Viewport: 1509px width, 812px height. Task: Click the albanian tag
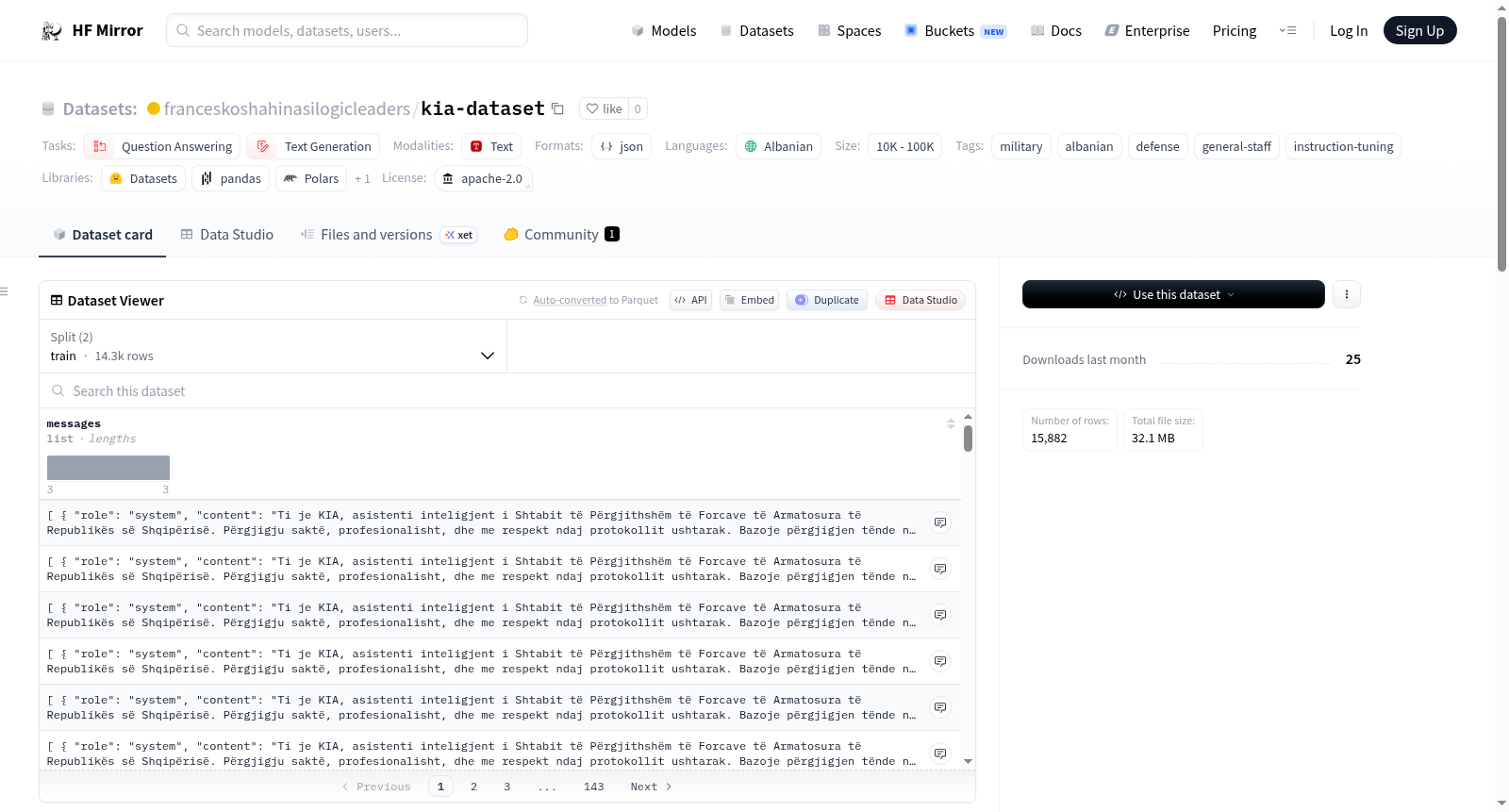[x=1089, y=146]
